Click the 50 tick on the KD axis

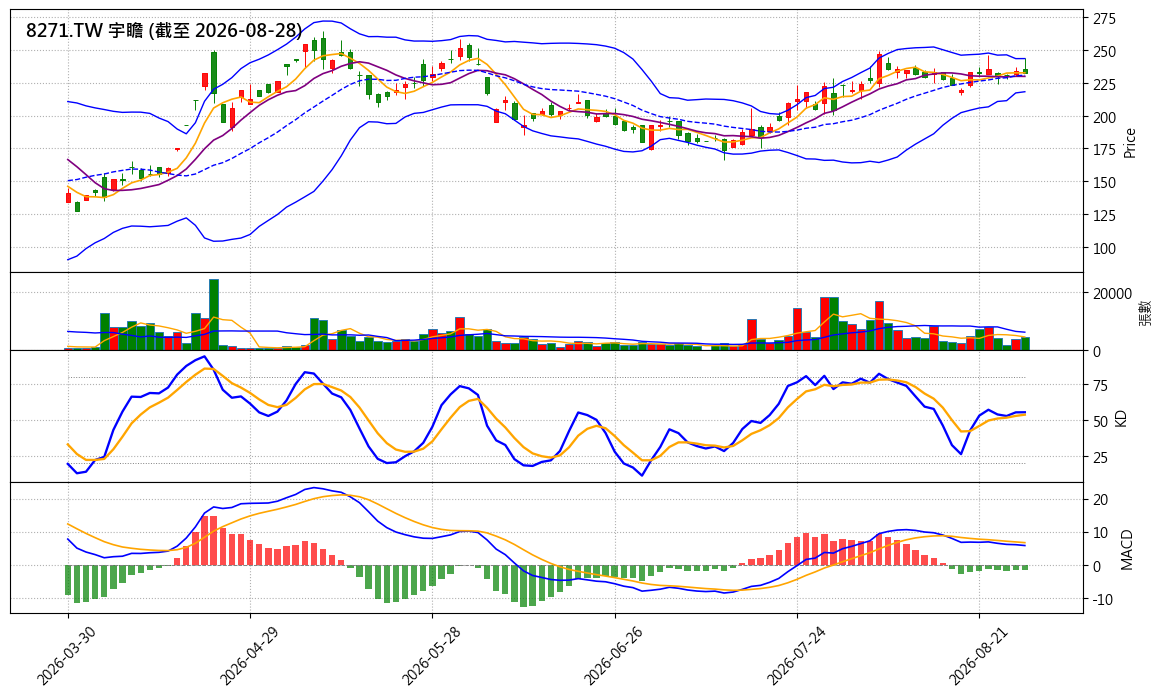[x=1100, y=422]
